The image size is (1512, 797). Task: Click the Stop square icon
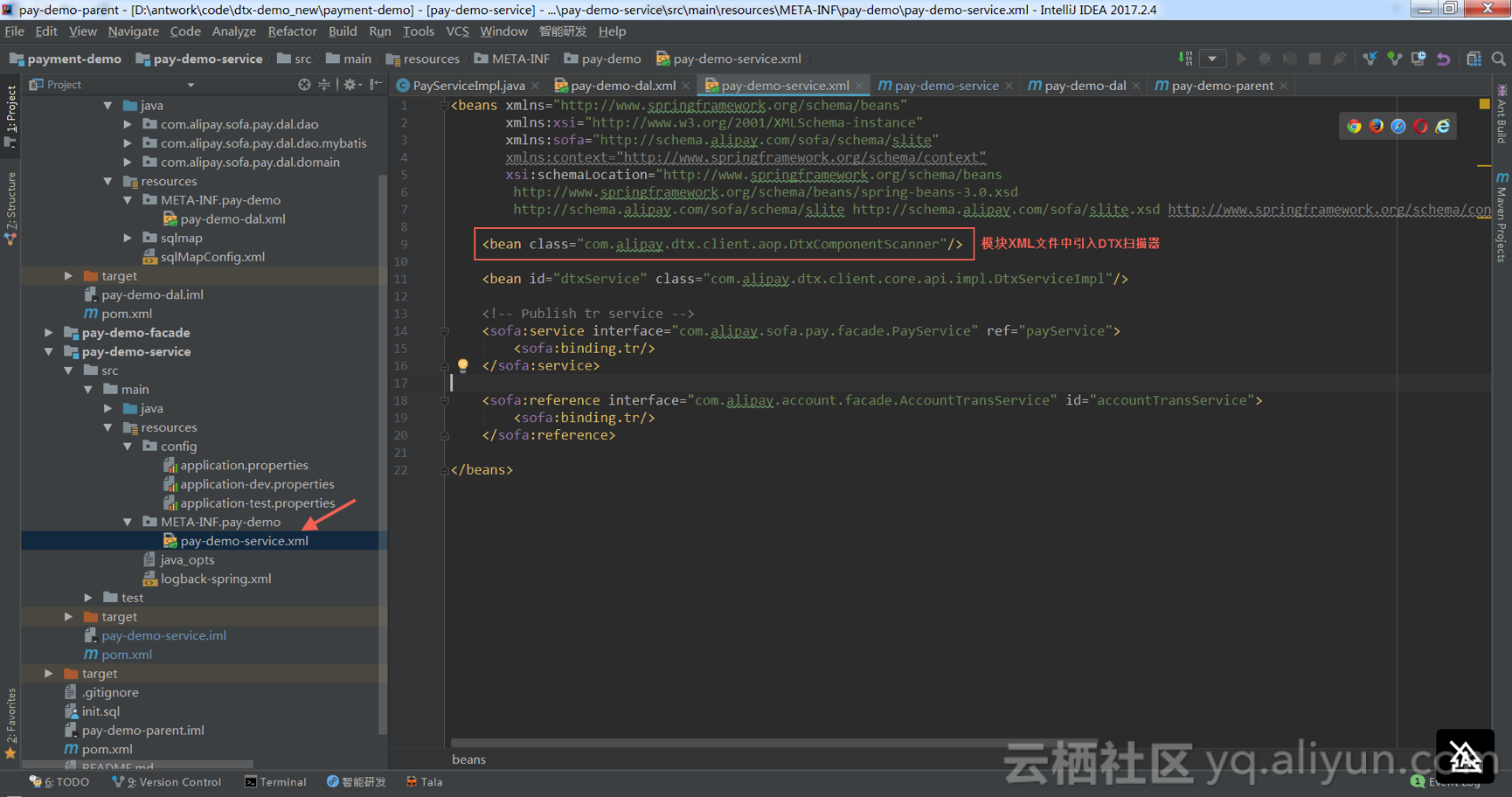click(x=1314, y=59)
